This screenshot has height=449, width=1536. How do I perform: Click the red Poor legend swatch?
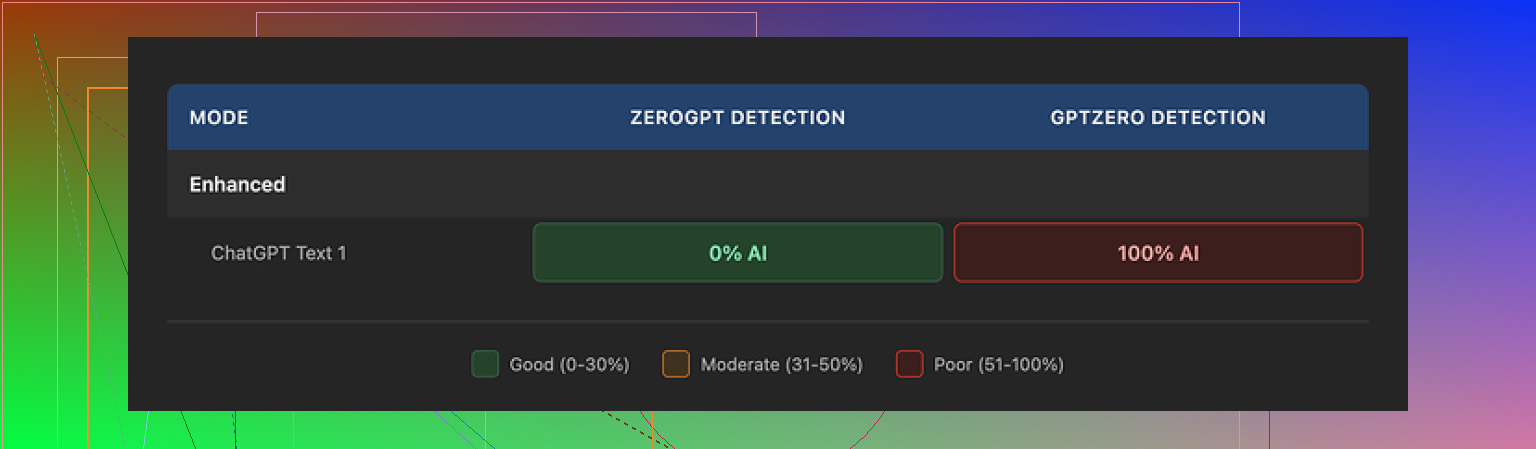(x=909, y=364)
